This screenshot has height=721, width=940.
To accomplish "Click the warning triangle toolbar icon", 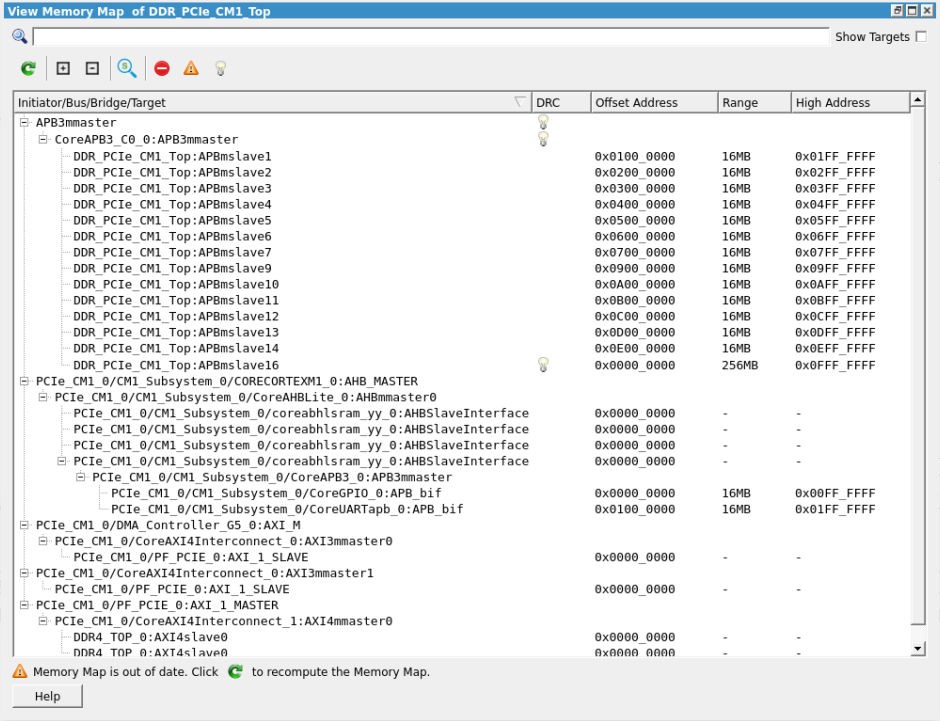I will [189, 68].
